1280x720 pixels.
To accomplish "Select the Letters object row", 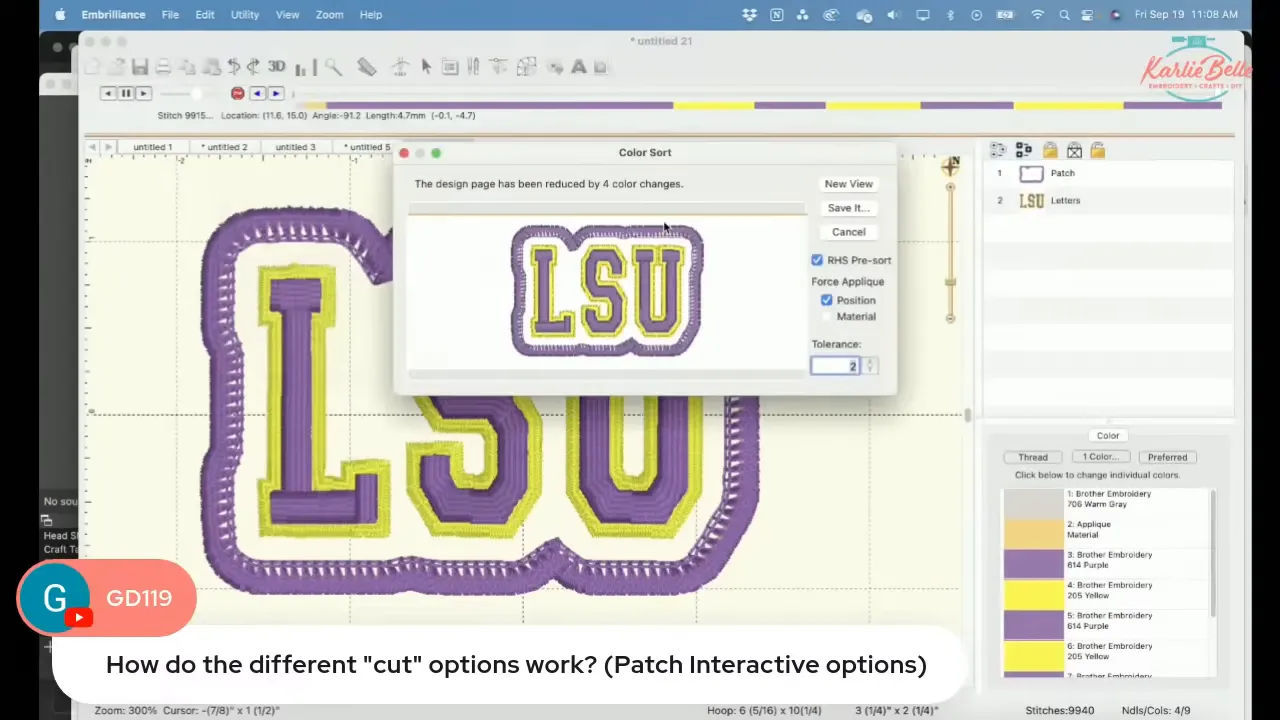I will click(1108, 200).
